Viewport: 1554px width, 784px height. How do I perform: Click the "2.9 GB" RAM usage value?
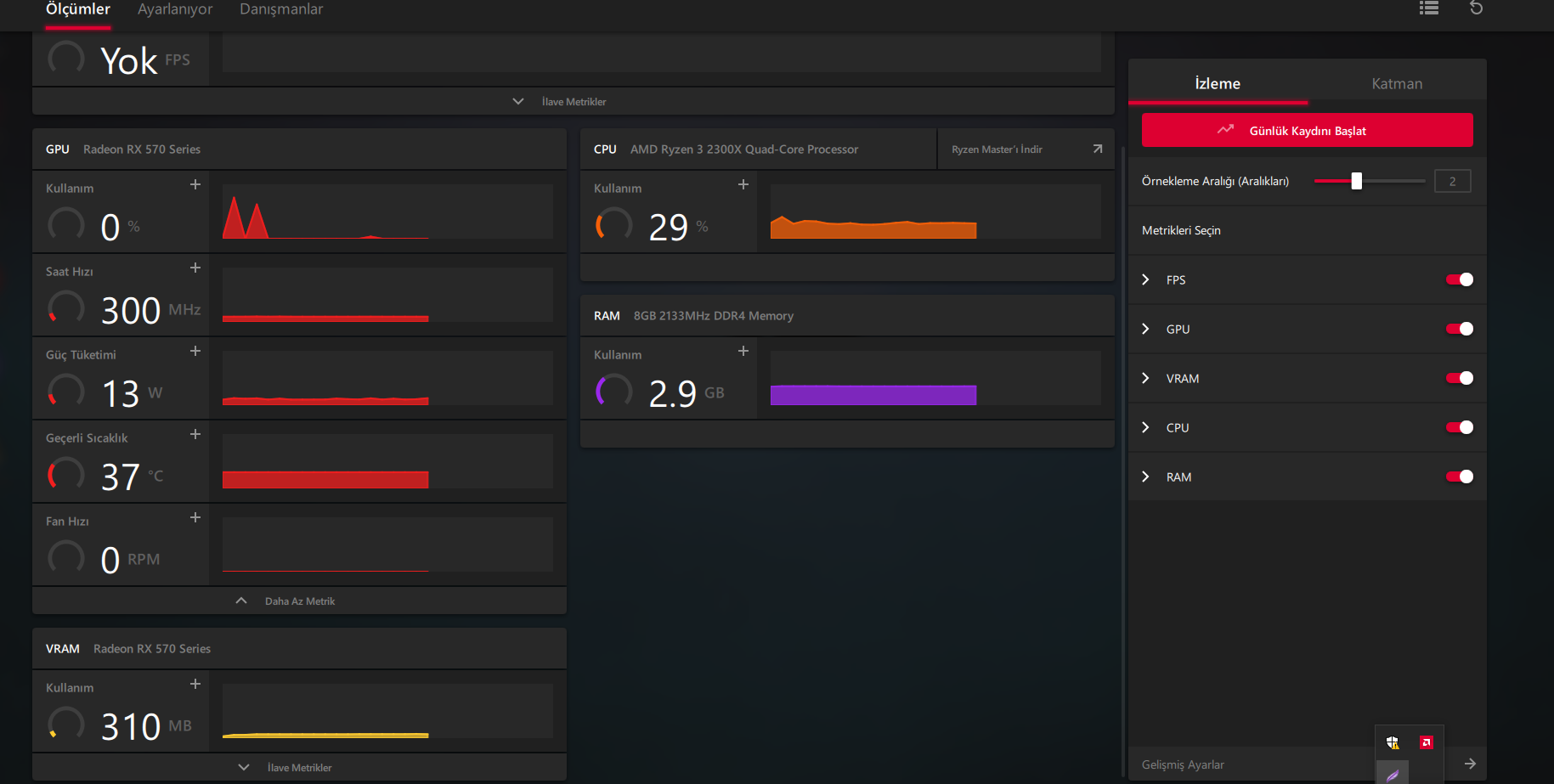[687, 393]
